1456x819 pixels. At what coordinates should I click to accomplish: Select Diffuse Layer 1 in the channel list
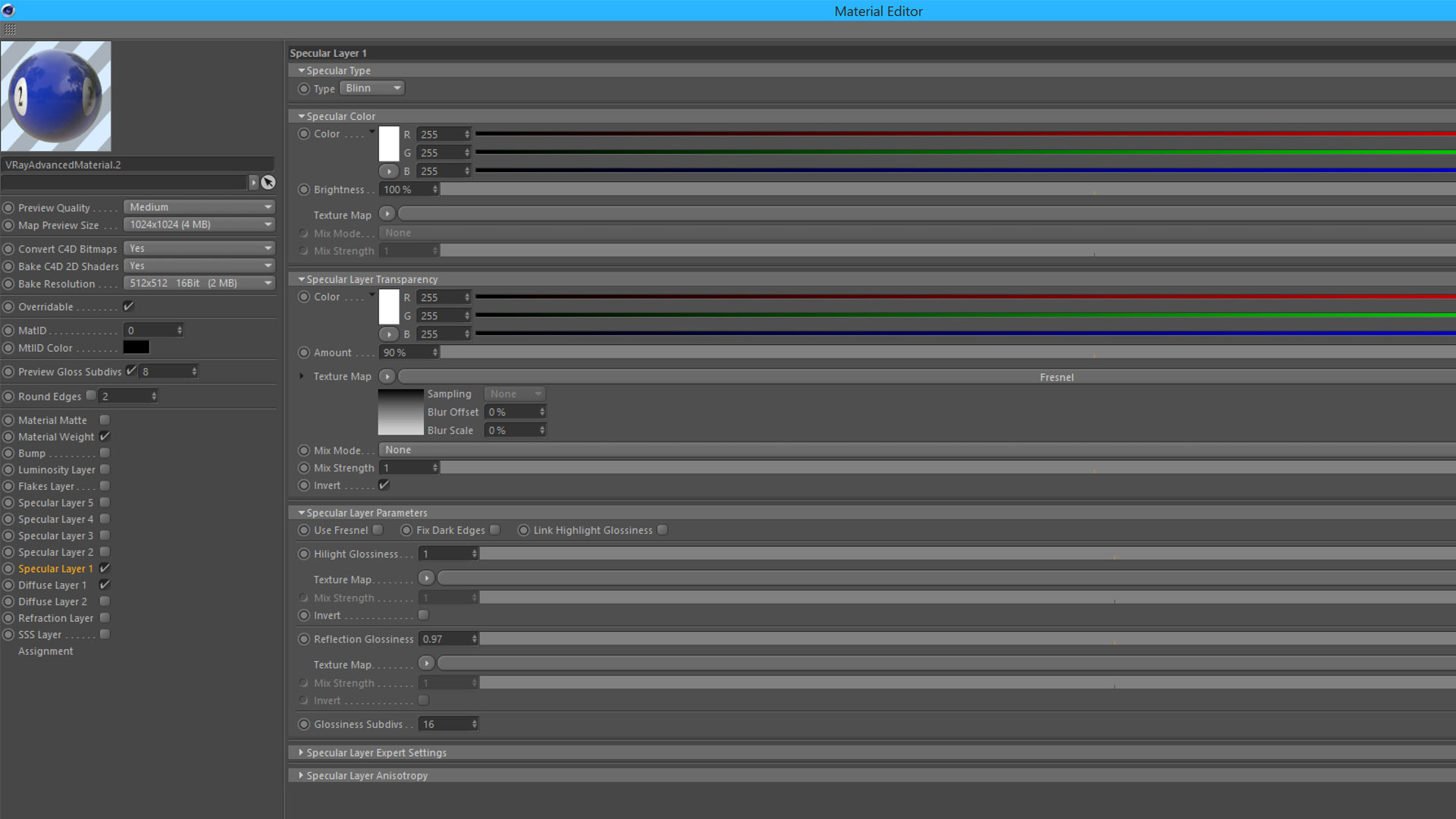(x=52, y=585)
